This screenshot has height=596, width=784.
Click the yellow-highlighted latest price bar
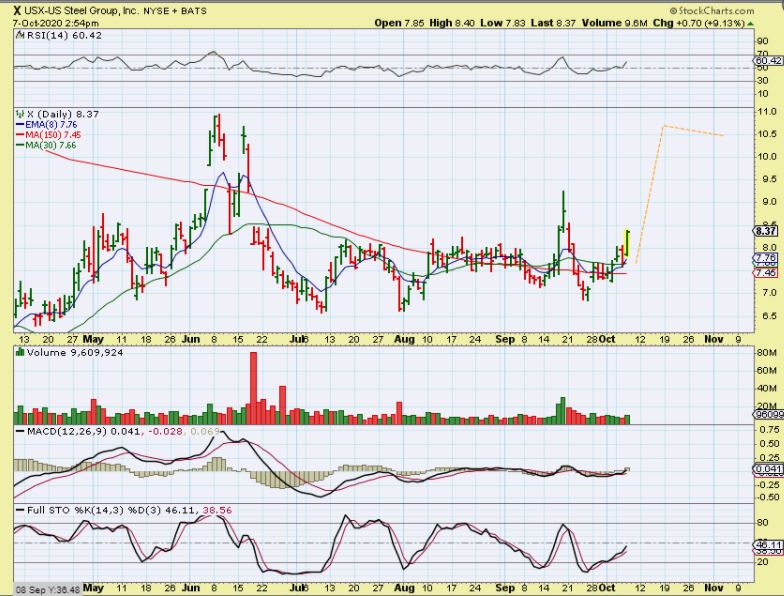[626, 243]
